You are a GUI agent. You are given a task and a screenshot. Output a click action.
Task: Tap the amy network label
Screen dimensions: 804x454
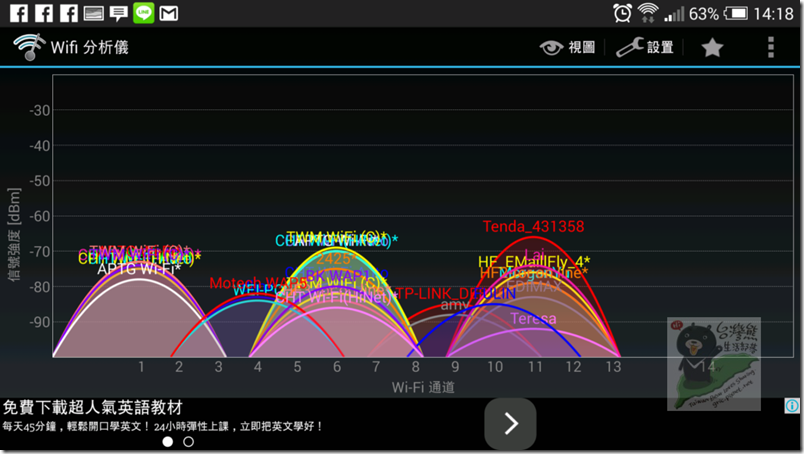[455, 305]
